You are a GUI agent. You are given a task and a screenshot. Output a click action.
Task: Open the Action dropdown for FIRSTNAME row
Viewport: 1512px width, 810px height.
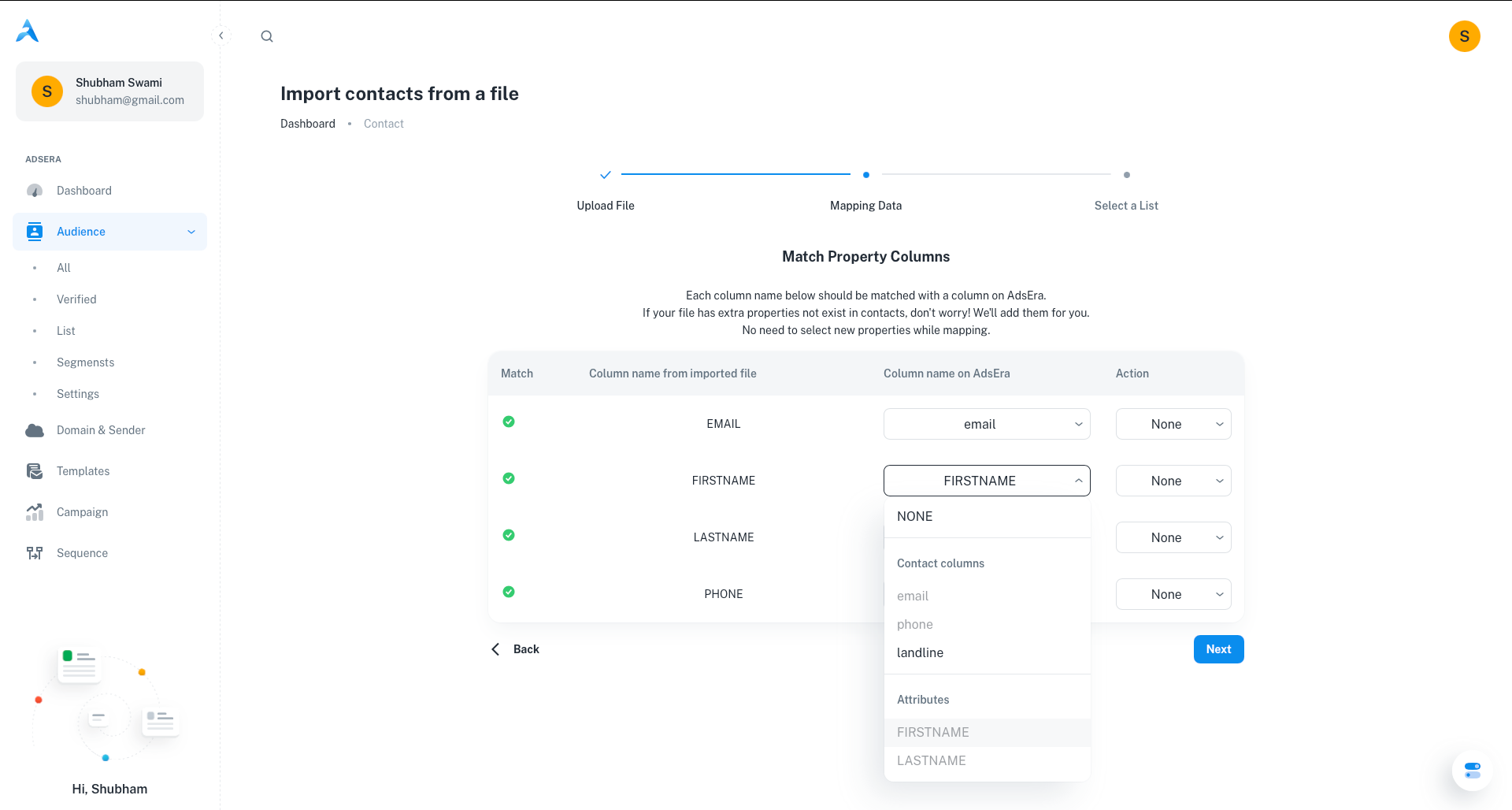(x=1173, y=481)
